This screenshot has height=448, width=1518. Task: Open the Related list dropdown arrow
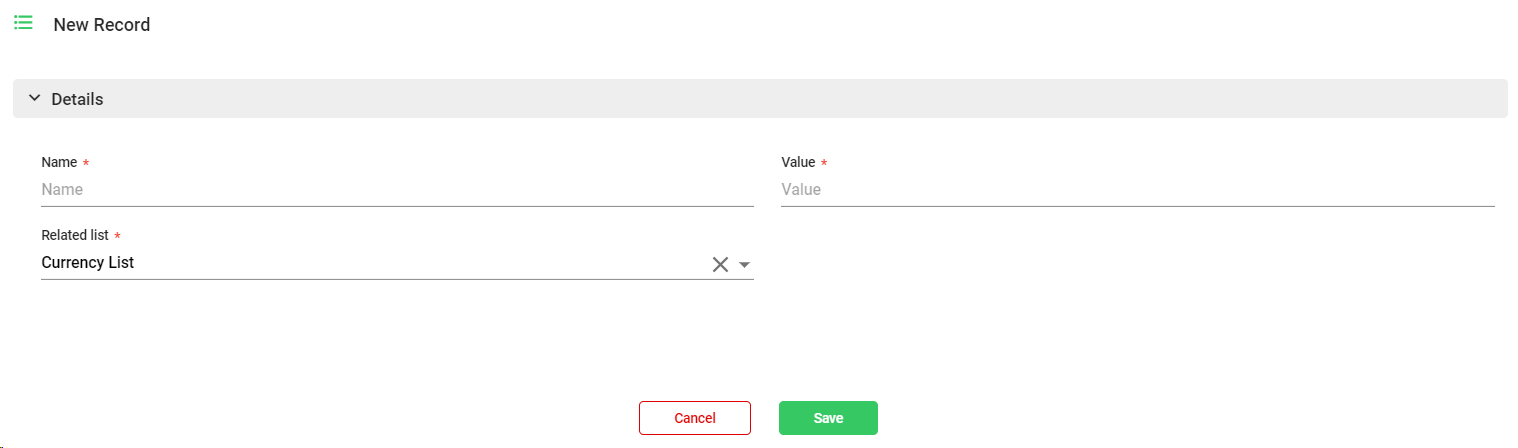pyautogui.click(x=744, y=265)
